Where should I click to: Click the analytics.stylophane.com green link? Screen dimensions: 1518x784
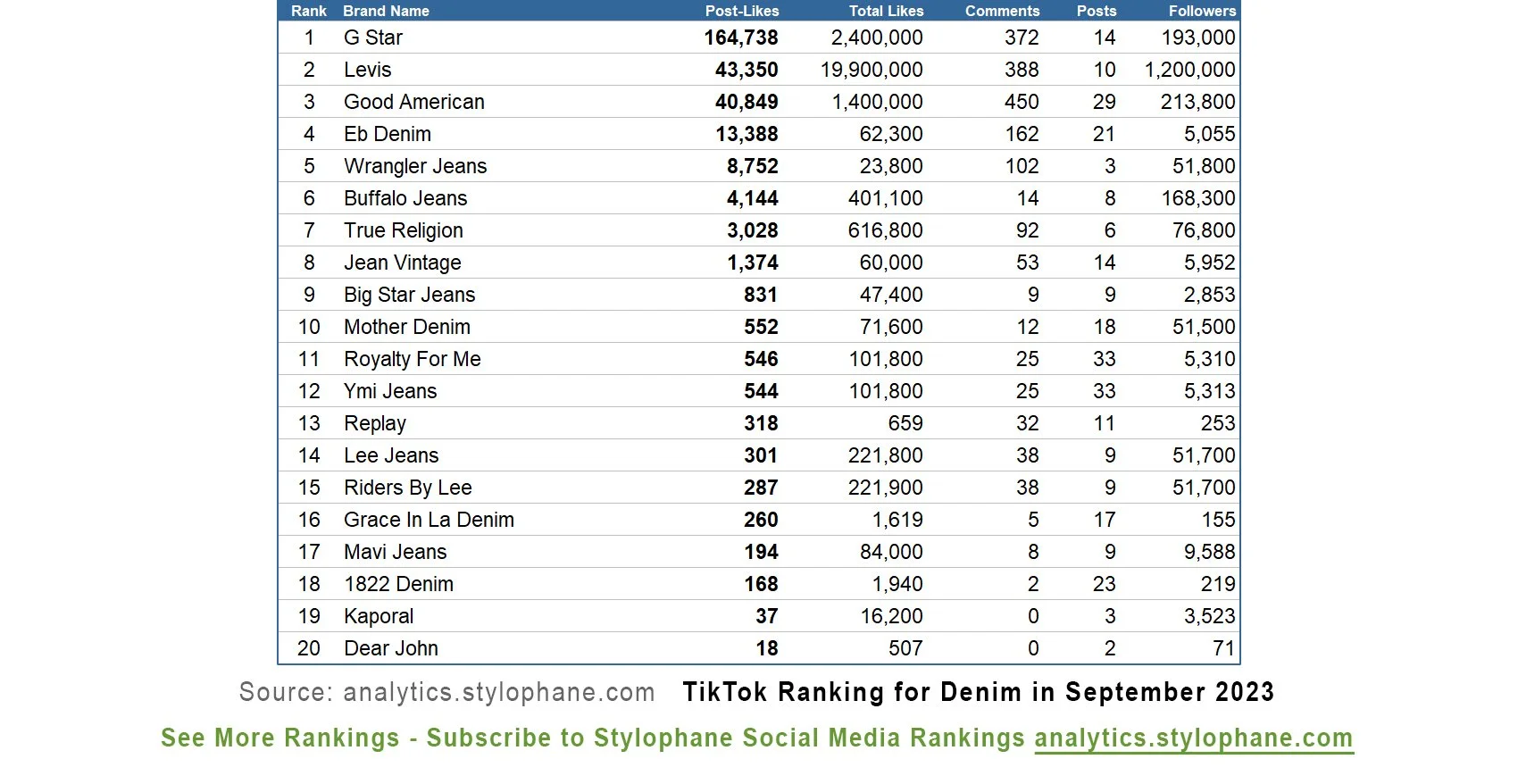(x=1194, y=738)
